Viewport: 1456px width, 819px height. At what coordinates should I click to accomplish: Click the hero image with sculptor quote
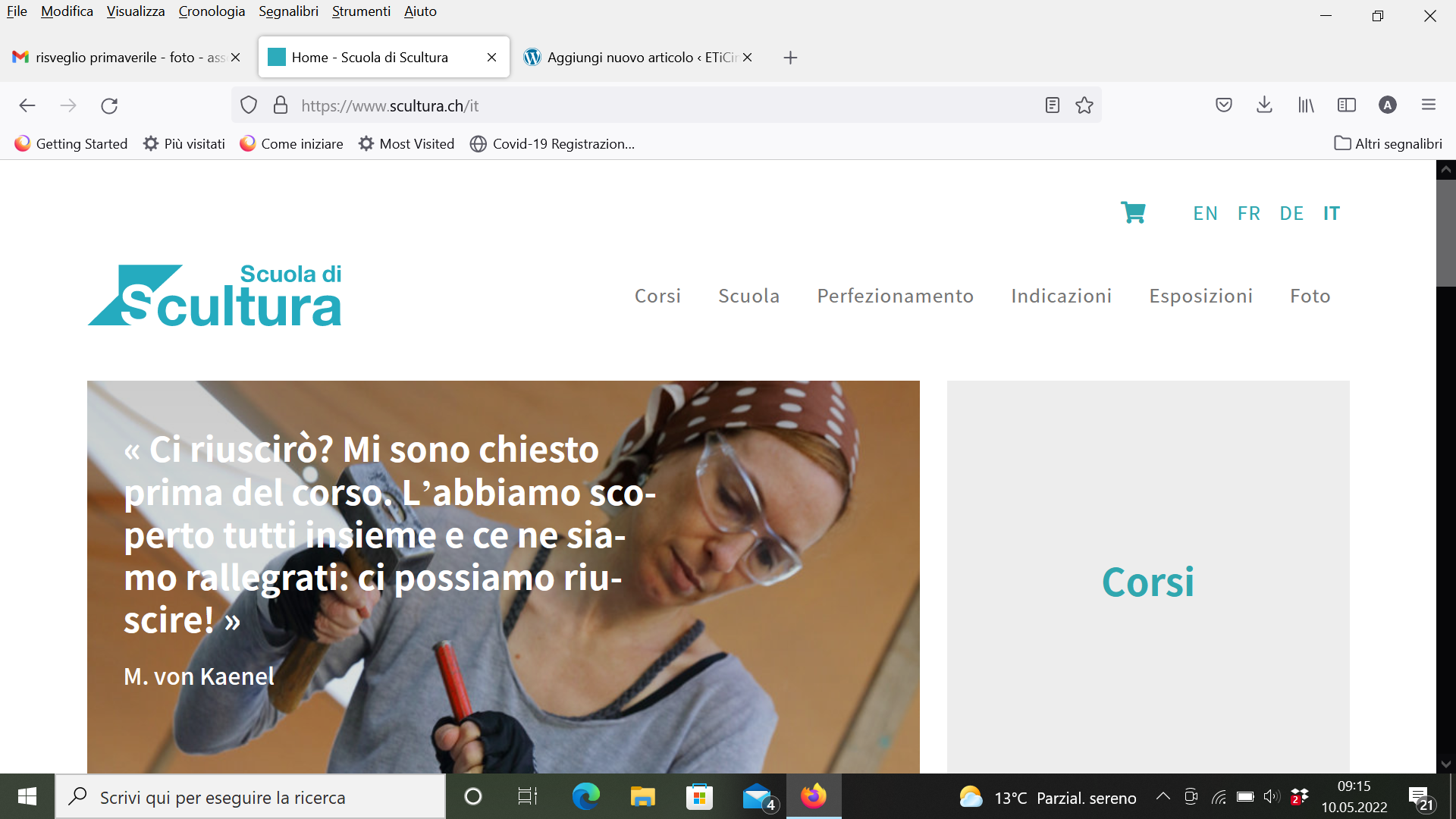point(504,577)
